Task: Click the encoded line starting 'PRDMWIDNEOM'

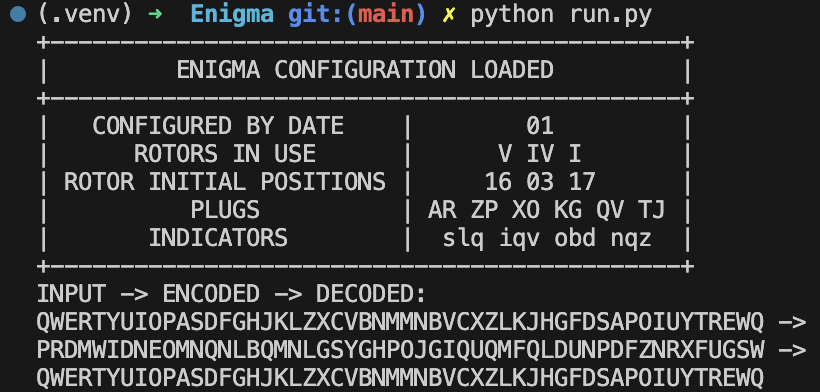Action: (400, 349)
